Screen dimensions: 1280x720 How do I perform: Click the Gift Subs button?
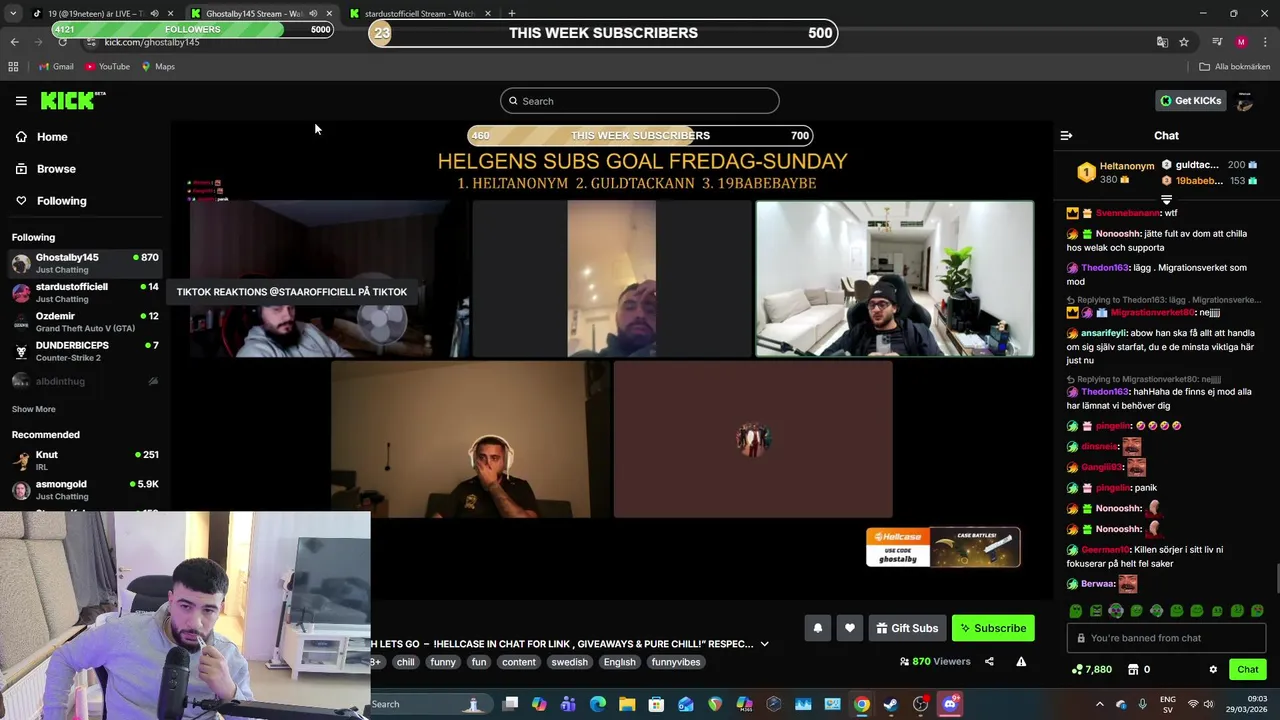coord(907,628)
